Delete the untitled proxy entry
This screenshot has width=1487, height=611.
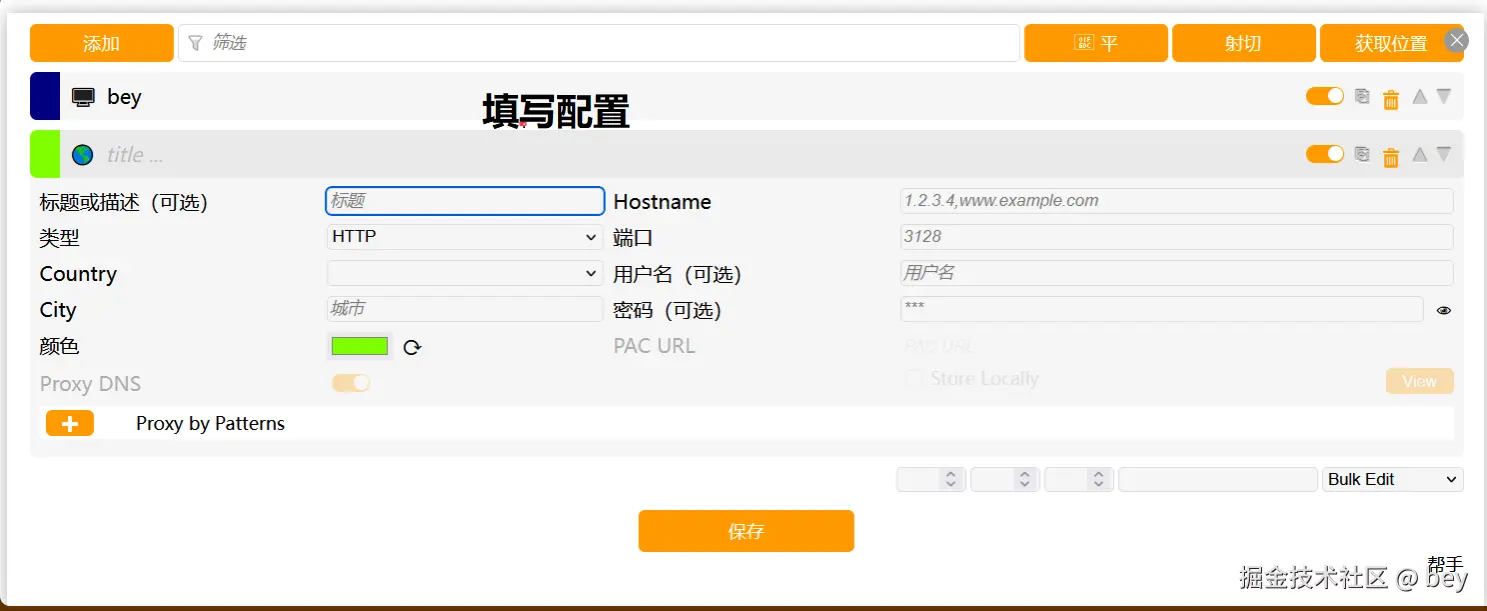[x=1391, y=154]
